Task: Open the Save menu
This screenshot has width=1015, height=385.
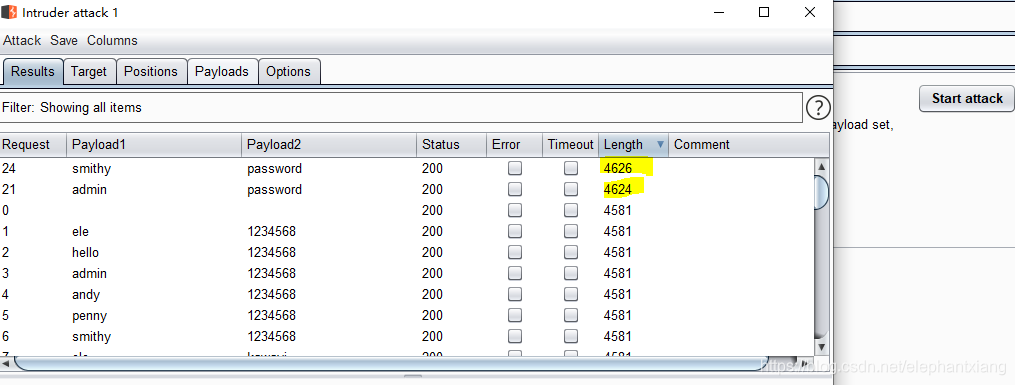Action: [x=64, y=40]
